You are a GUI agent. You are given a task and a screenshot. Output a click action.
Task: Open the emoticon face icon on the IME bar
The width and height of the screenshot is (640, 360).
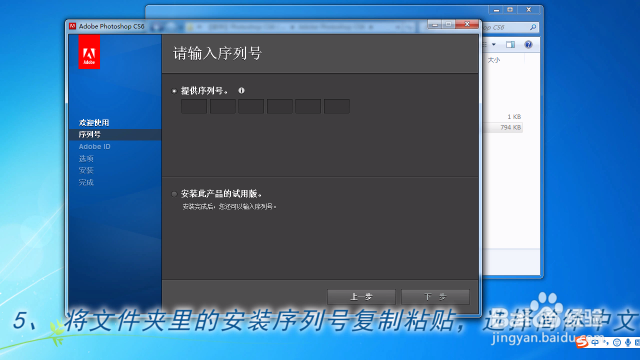(617, 342)
